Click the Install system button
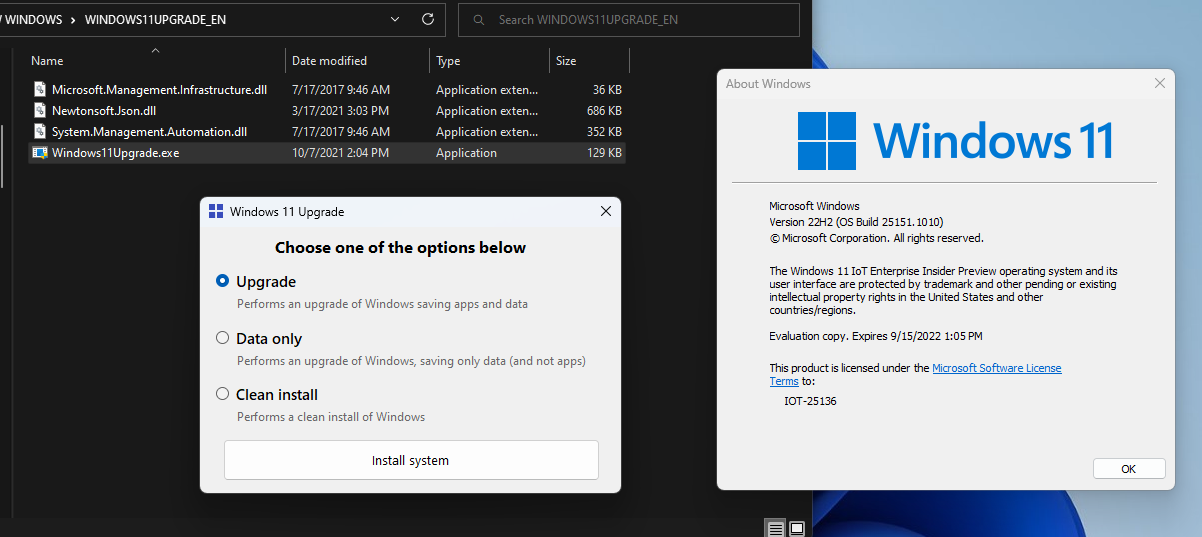 pyautogui.click(x=411, y=460)
